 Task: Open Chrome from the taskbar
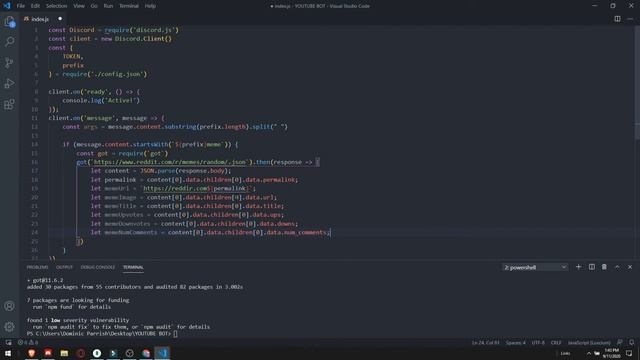(146, 353)
